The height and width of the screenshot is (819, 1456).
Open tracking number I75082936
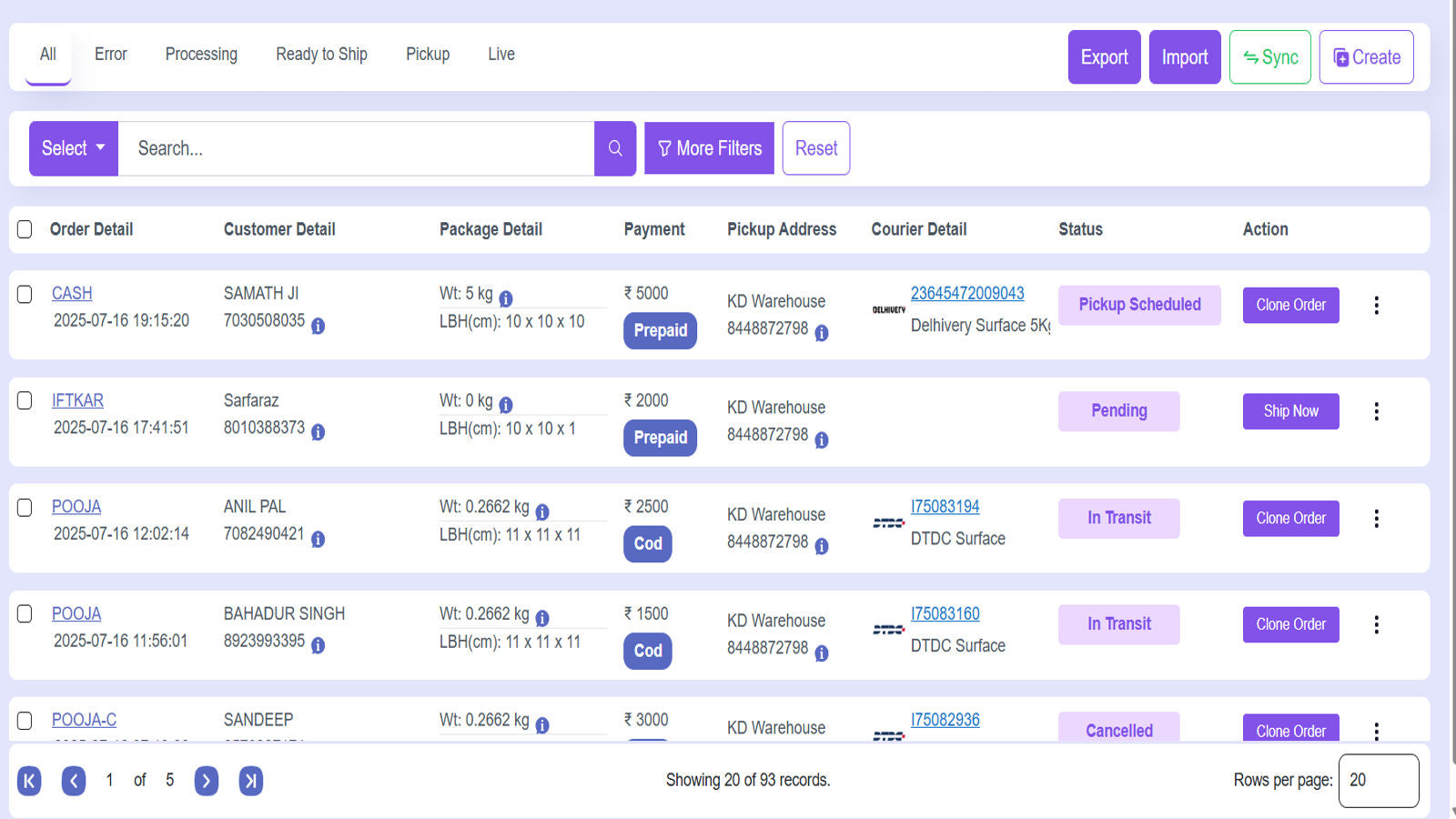pos(945,720)
